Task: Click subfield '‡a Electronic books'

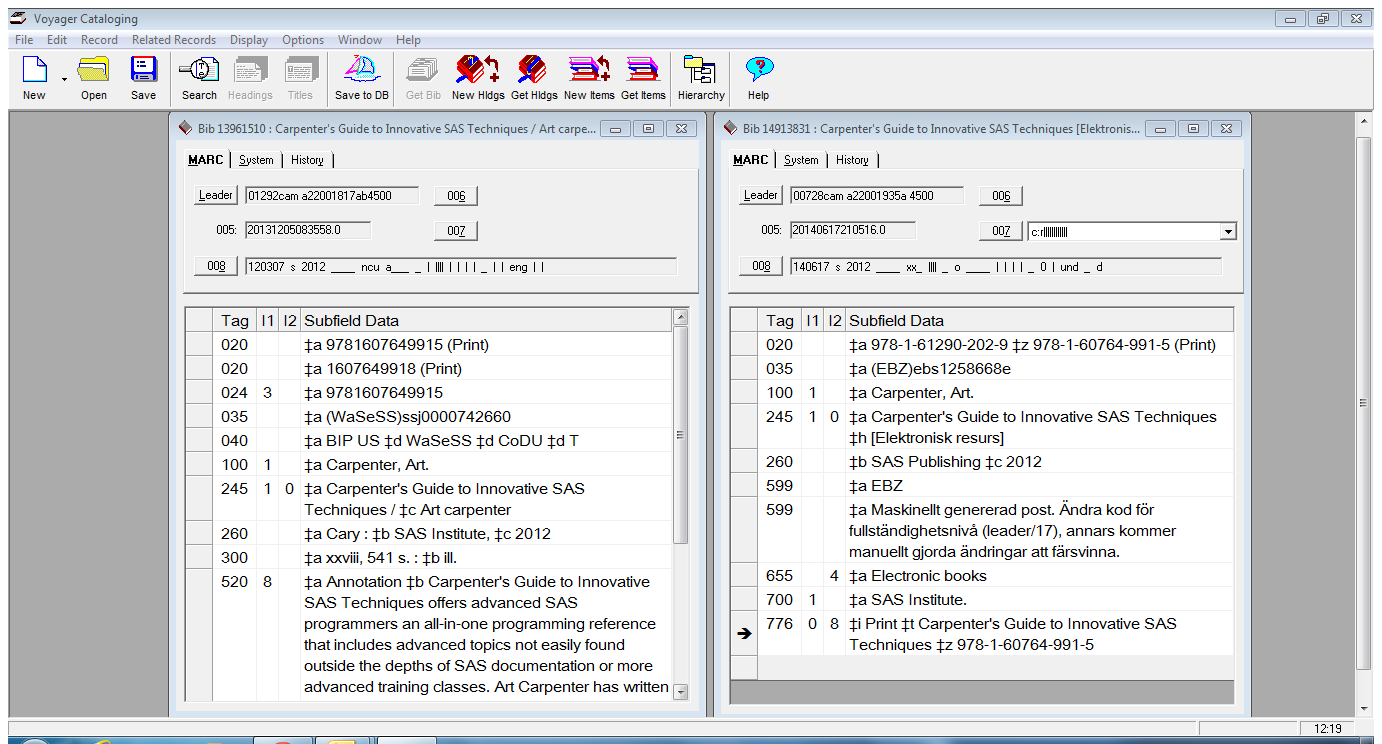Action: click(918, 576)
